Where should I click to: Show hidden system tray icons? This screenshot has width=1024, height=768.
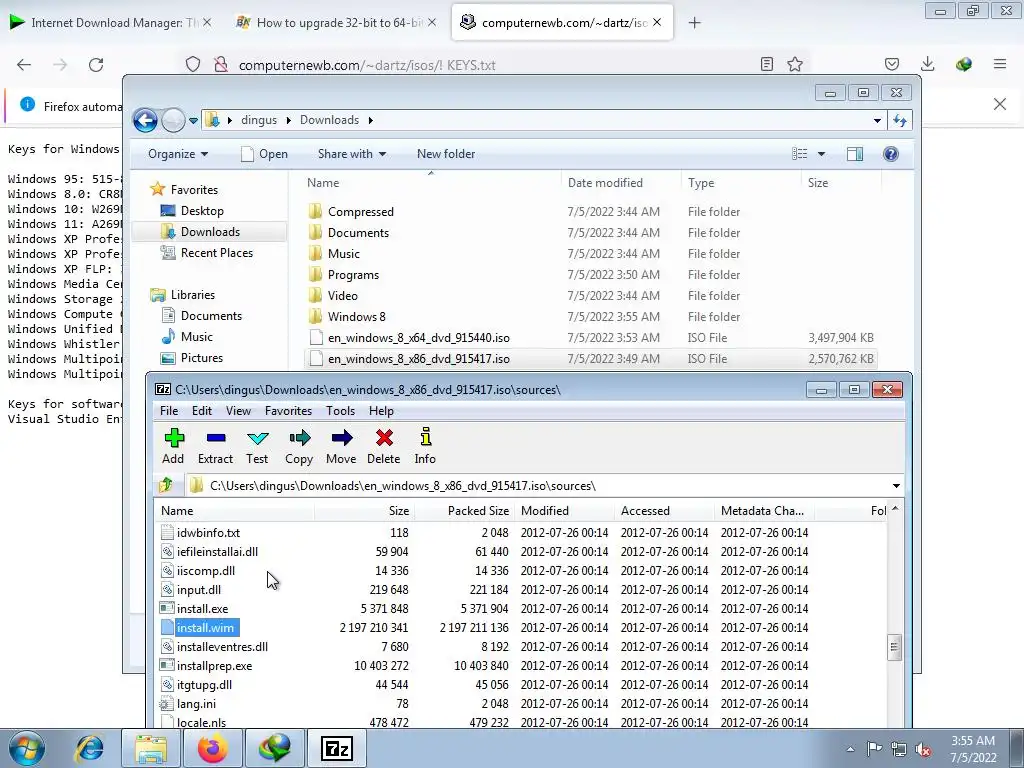pos(850,749)
